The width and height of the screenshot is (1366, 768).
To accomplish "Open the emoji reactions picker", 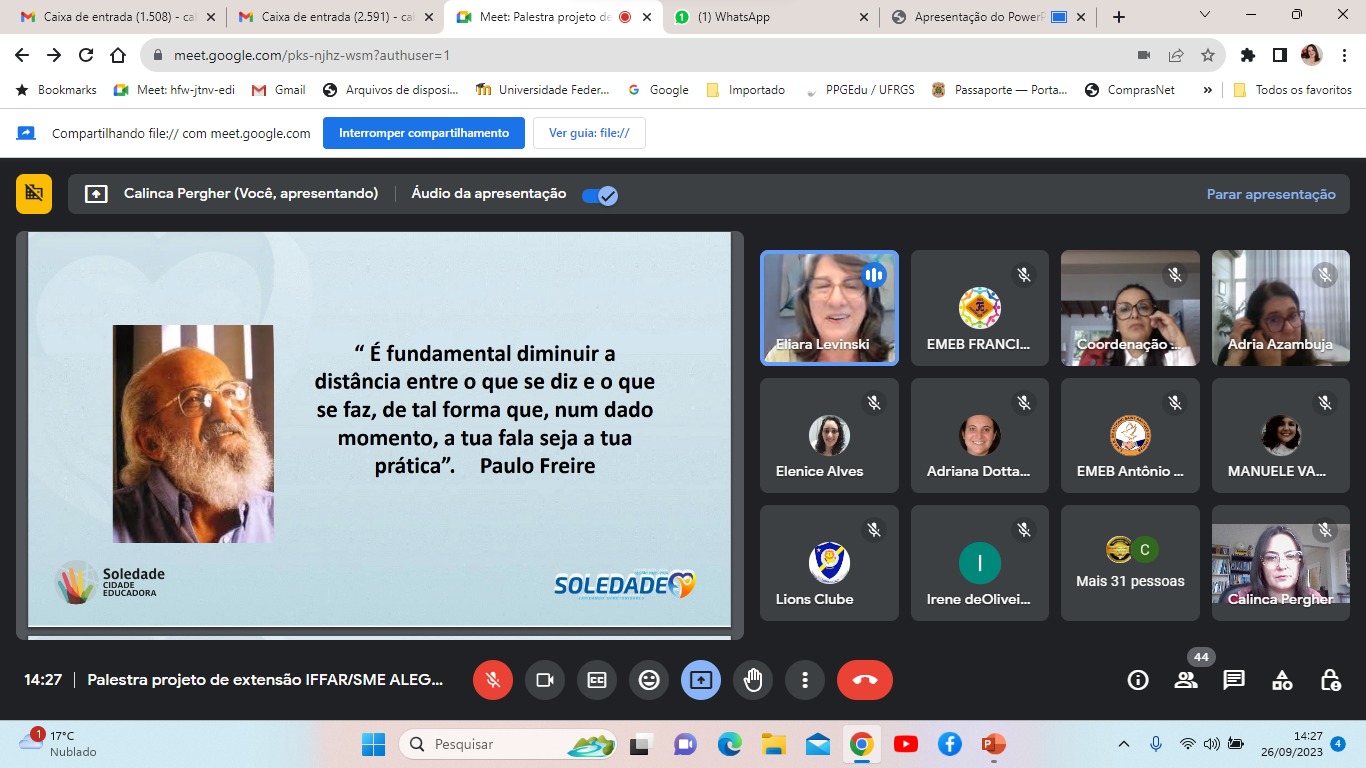I will 649,680.
